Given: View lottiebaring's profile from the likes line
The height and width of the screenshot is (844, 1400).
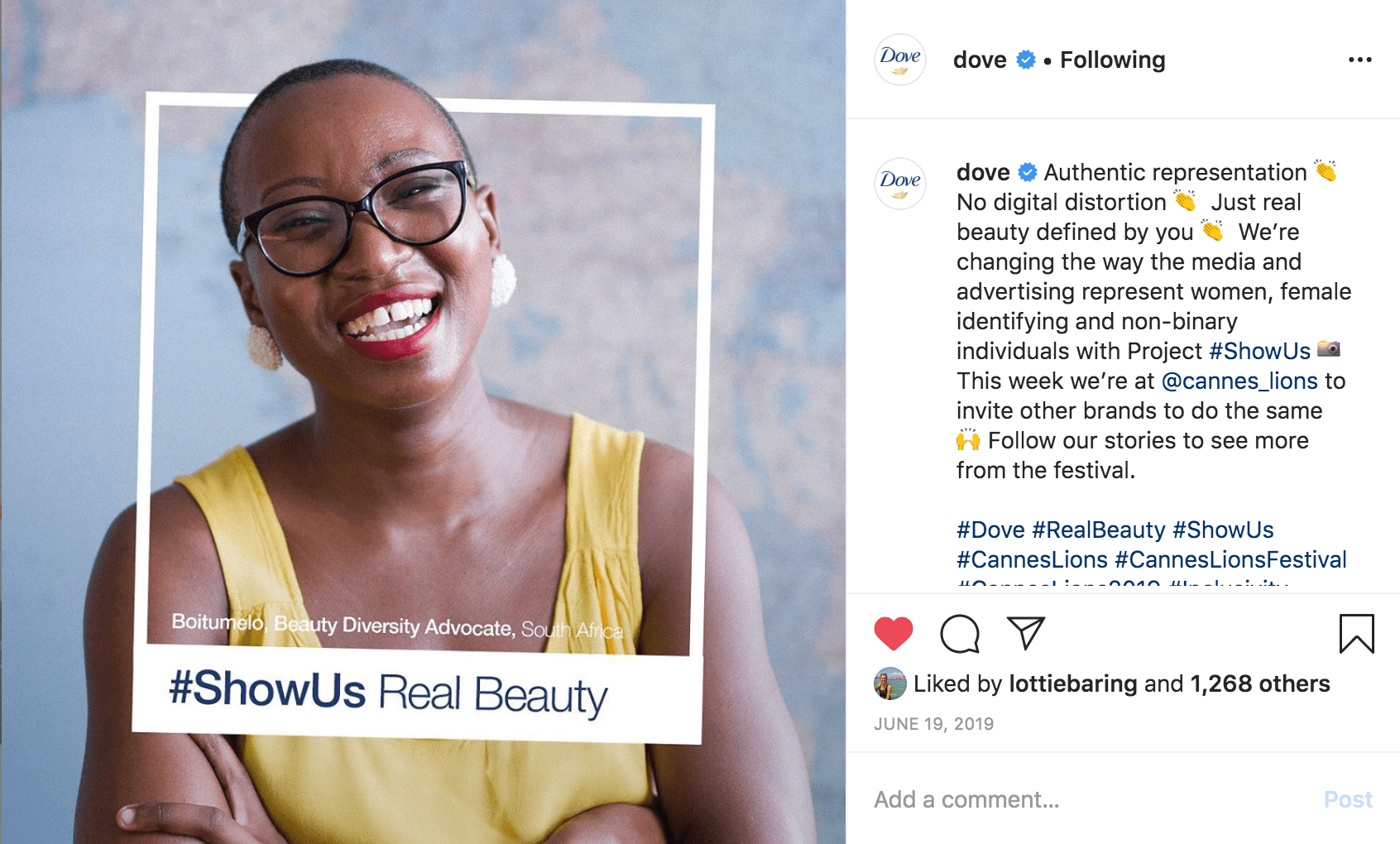Looking at the screenshot, I should point(1073,683).
